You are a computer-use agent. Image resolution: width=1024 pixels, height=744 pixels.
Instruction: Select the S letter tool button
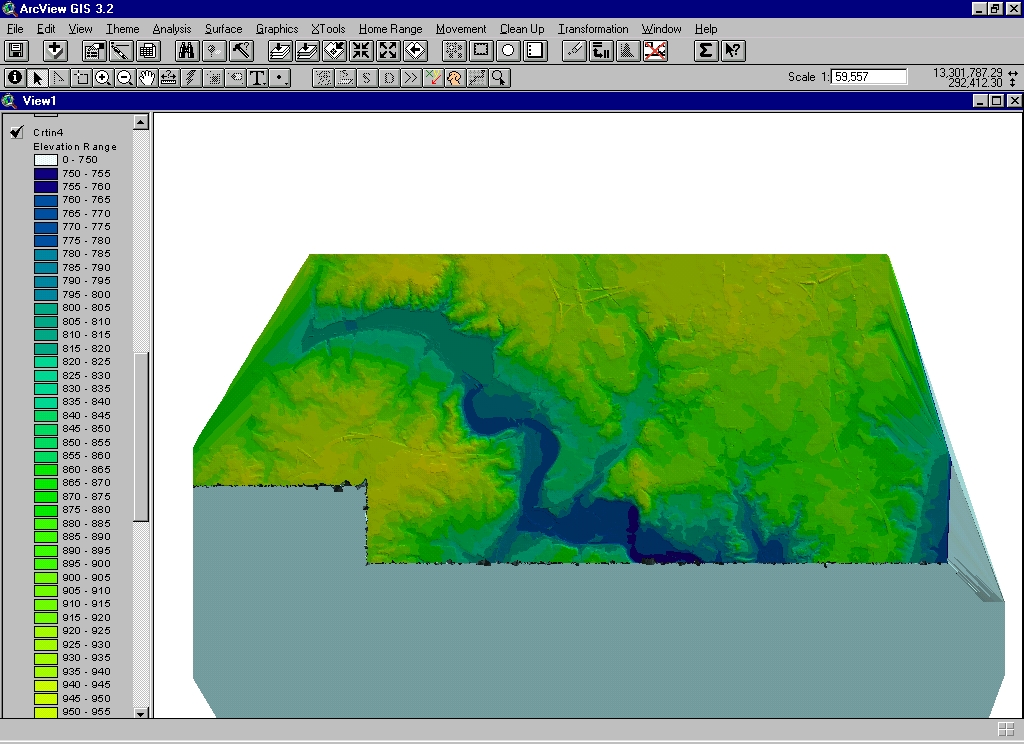coord(366,78)
